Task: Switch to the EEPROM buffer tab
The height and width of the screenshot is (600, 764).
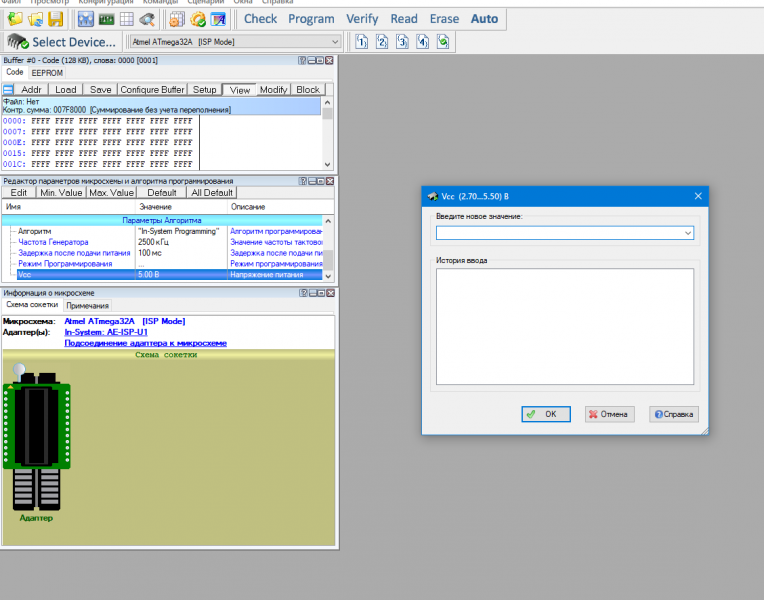Action: [x=47, y=73]
